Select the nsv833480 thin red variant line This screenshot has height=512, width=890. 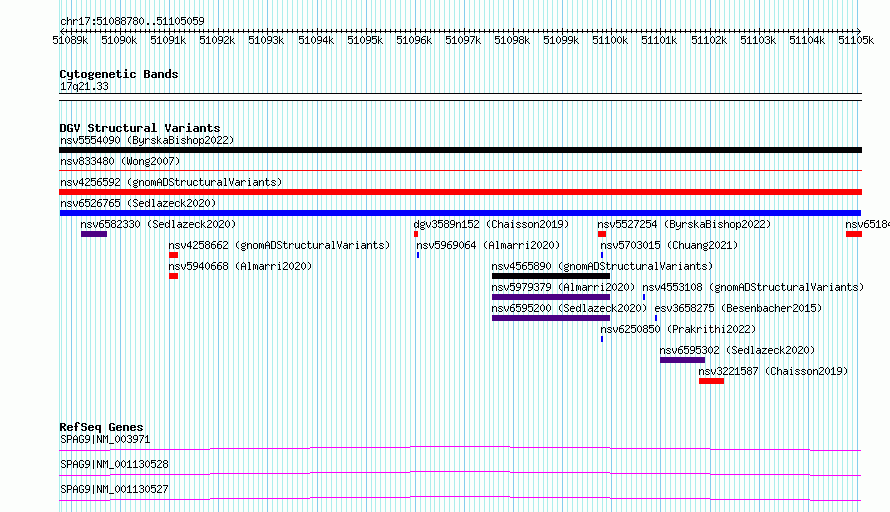click(x=460, y=170)
